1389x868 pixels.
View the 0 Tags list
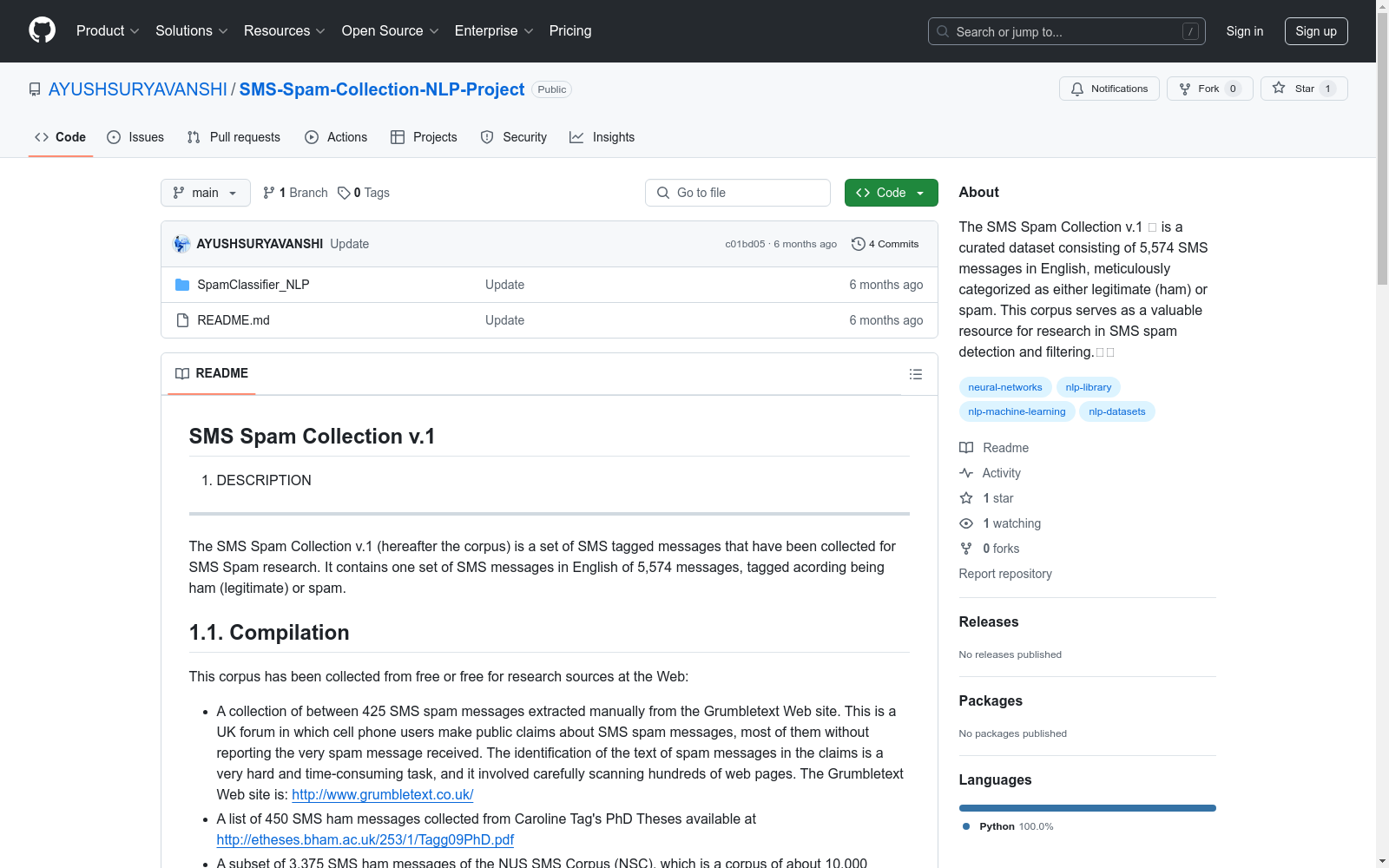(x=364, y=193)
